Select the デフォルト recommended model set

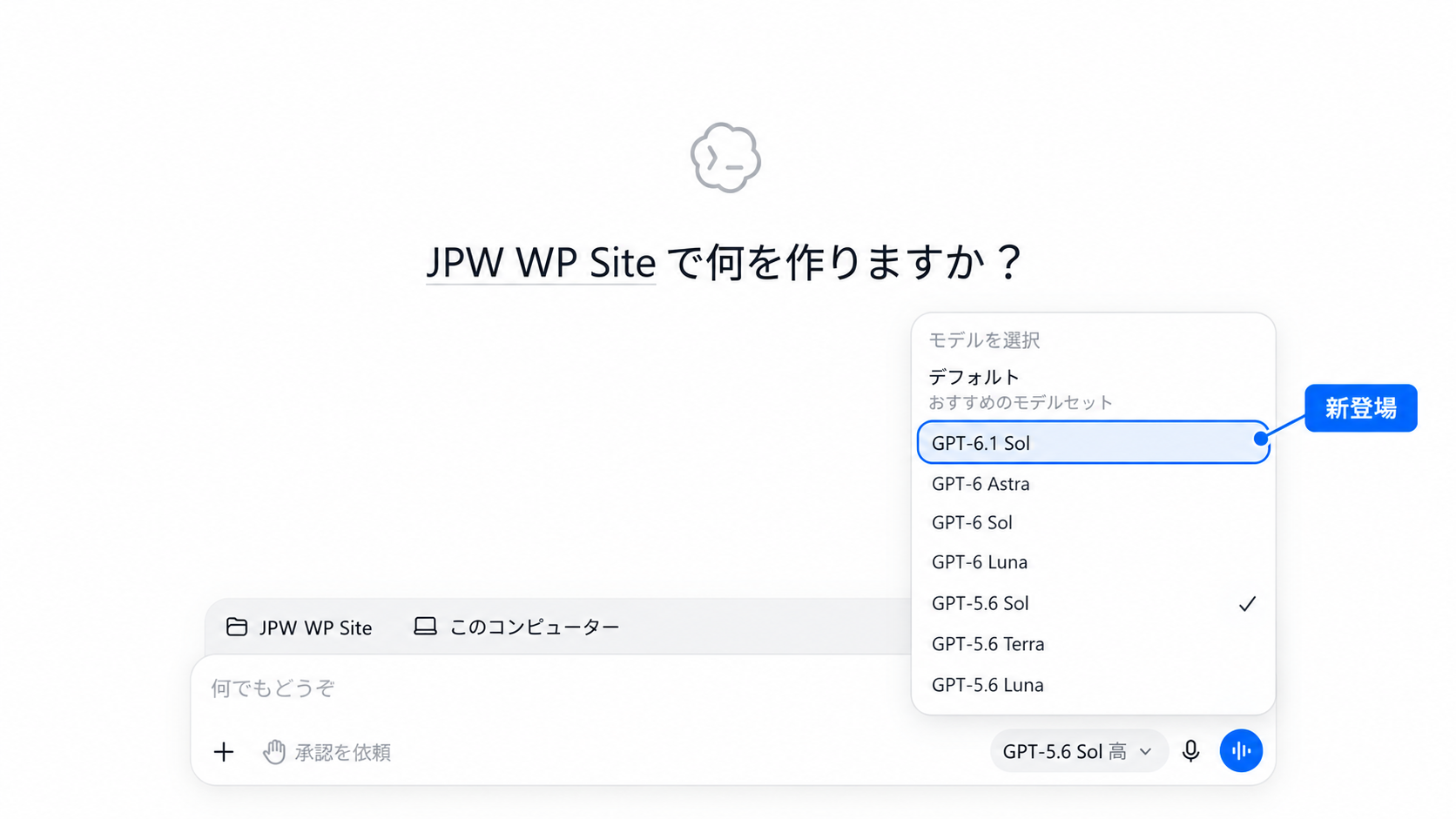pos(1093,389)
